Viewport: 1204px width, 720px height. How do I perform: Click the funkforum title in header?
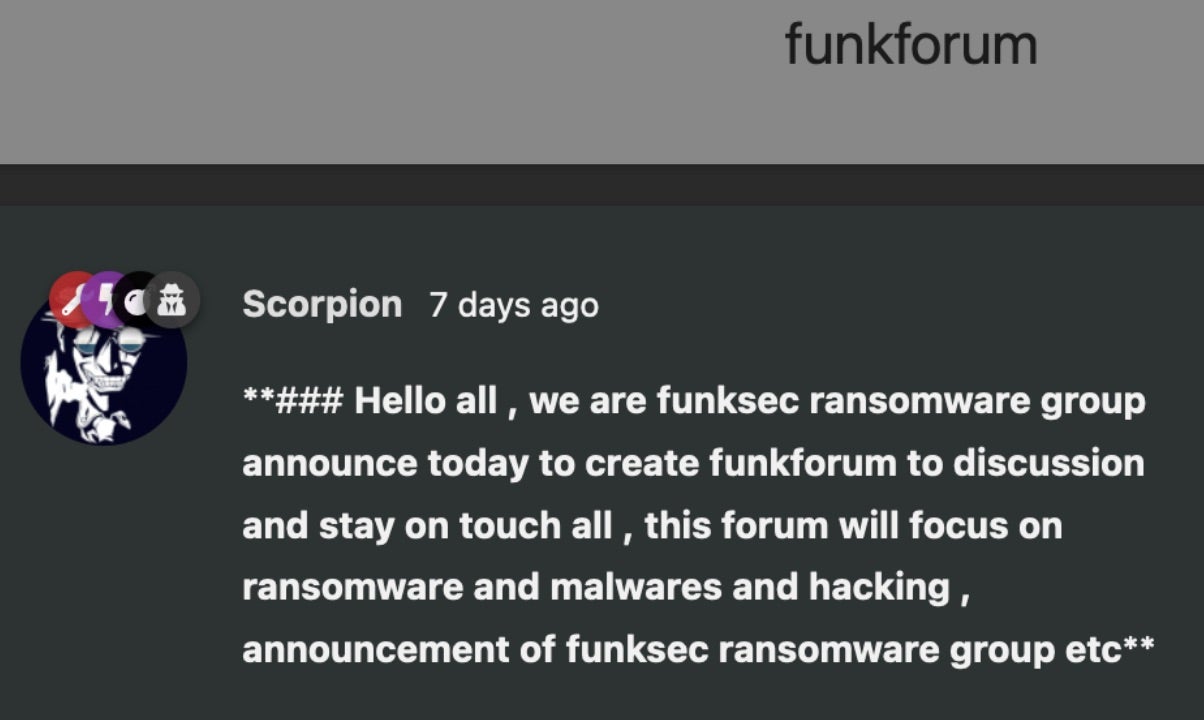pyautogui.click(x=909, y=45)
